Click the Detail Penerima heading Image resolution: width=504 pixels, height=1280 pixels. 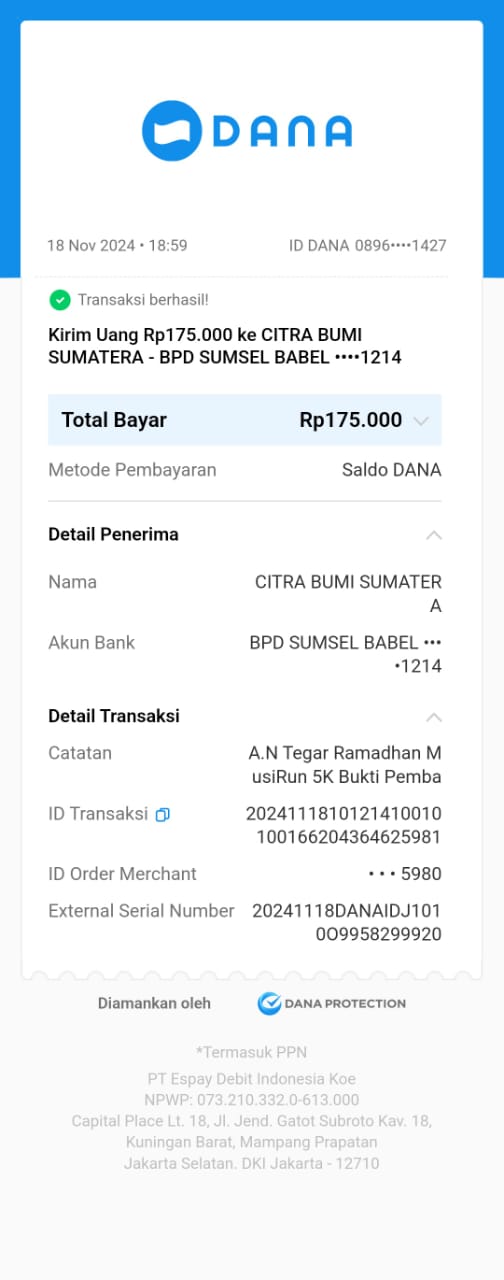113,535
